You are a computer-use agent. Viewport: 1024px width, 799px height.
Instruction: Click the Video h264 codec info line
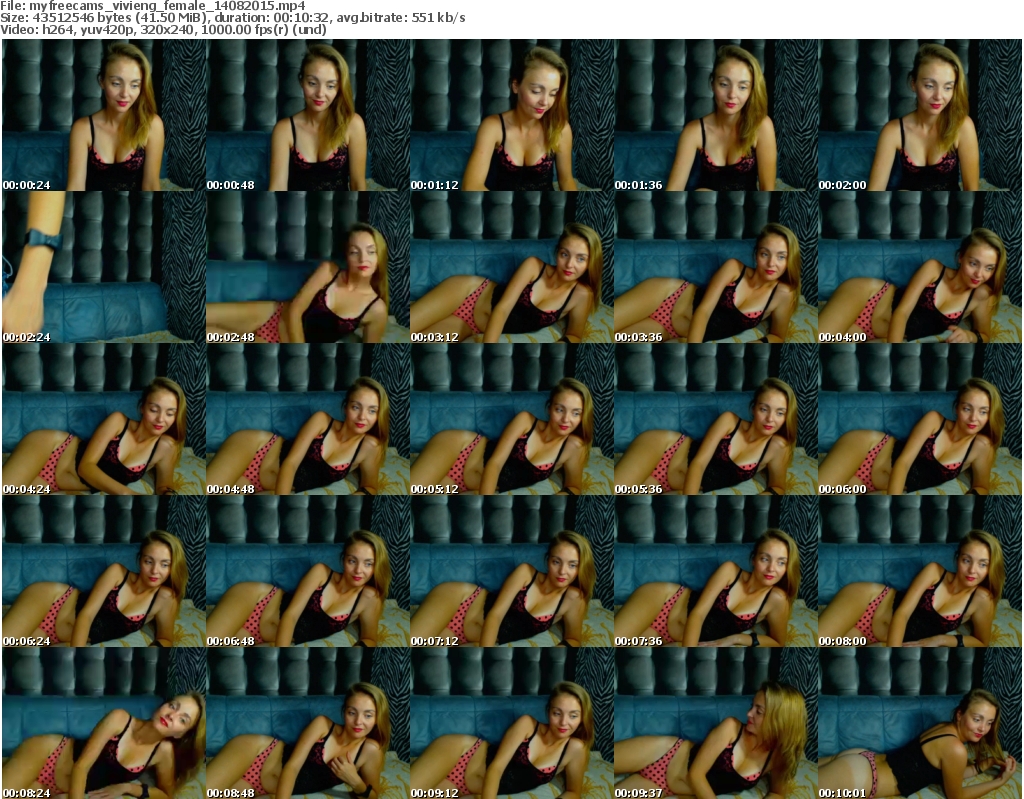pyautogui.click(x=163, y=29)
